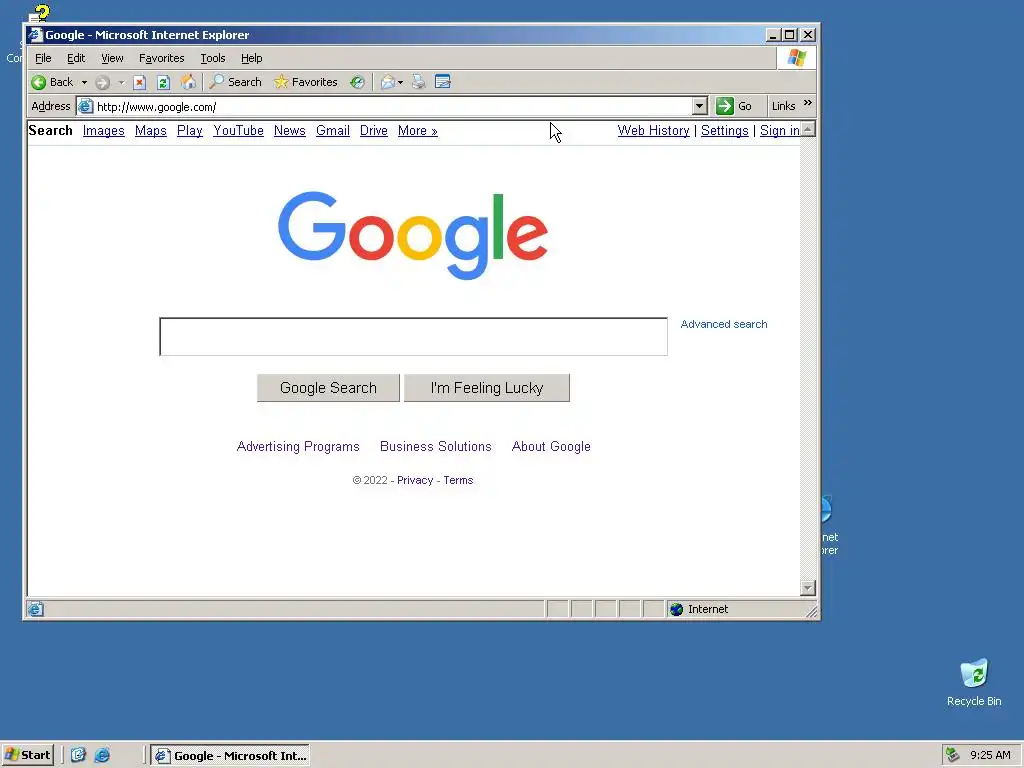Open the Play link

190,131
